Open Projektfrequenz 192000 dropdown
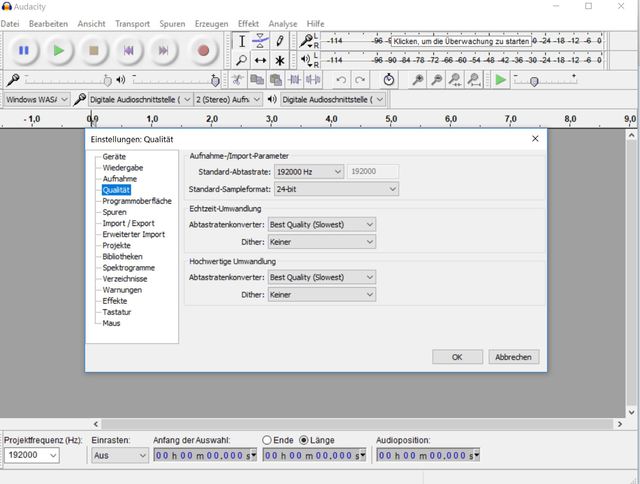 coord(32,455)
